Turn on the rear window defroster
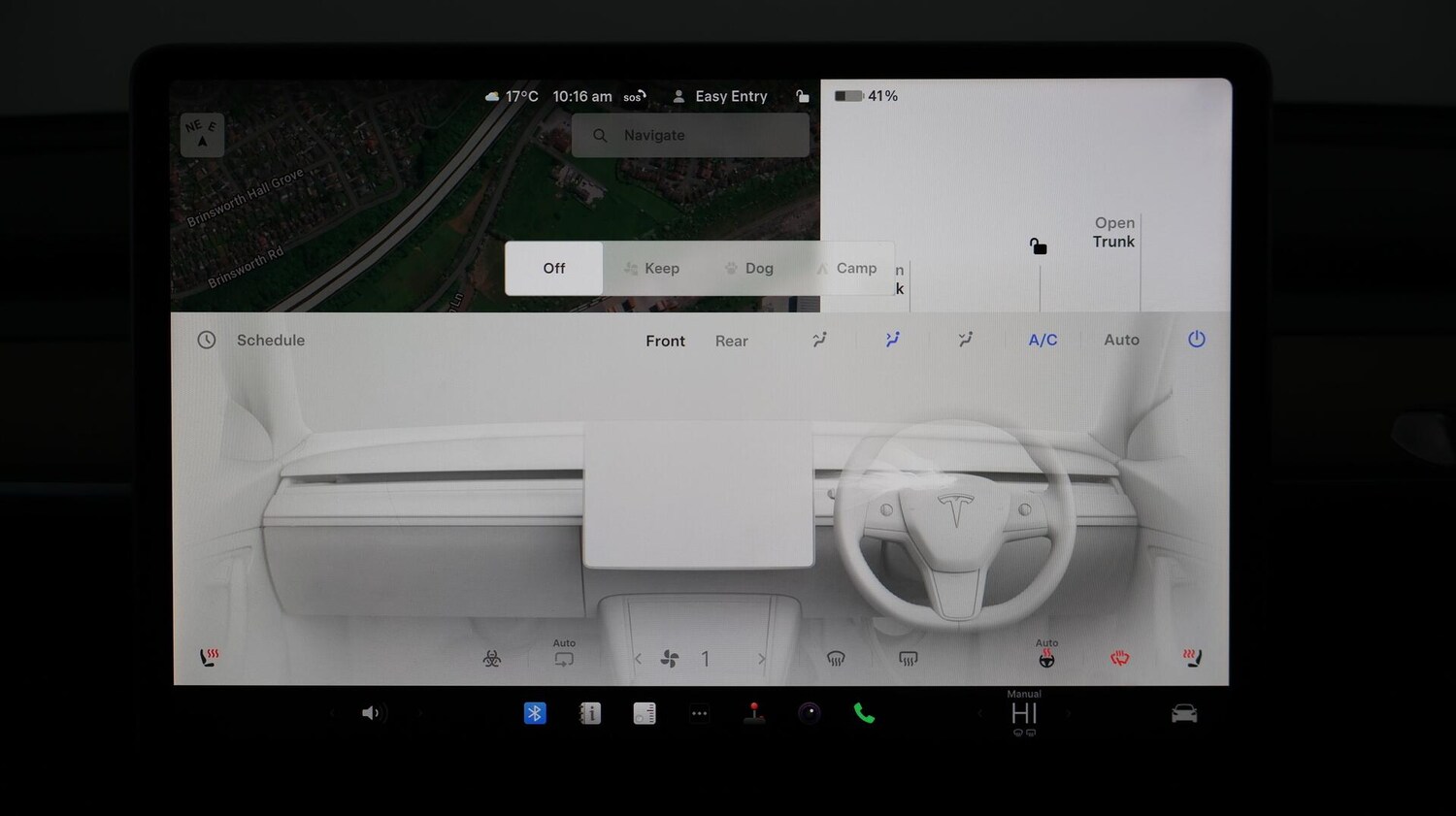The height and width of the screenshot is (816, 1456). (908, 658)
